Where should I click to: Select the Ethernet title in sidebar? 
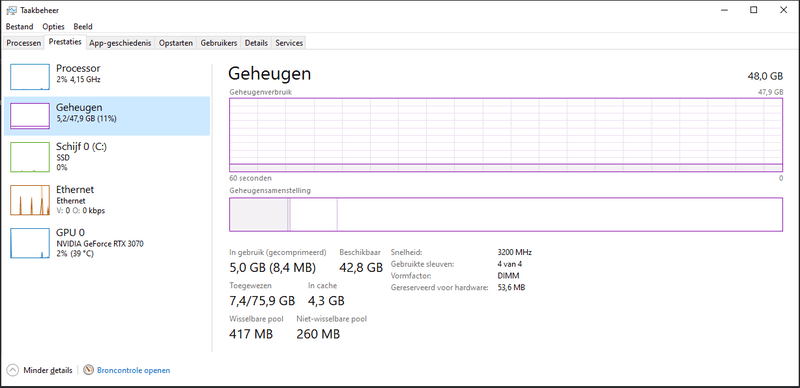75,189
